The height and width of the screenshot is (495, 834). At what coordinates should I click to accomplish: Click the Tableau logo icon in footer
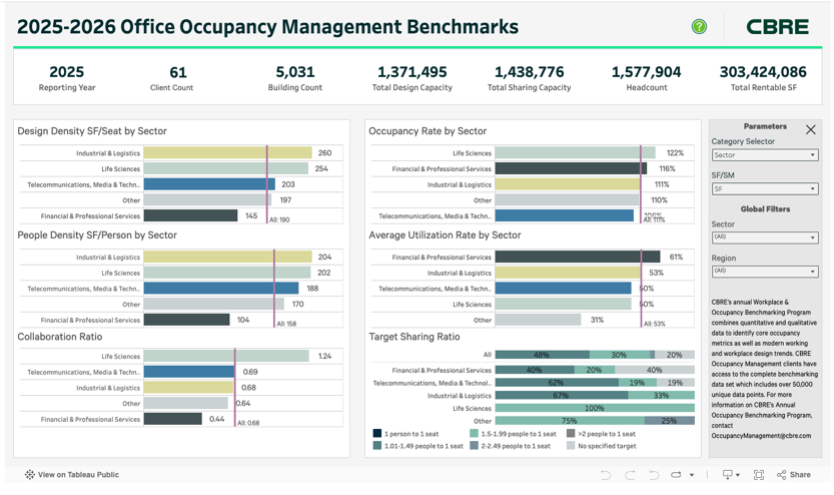pyautogui.click(x=30, y=474)
